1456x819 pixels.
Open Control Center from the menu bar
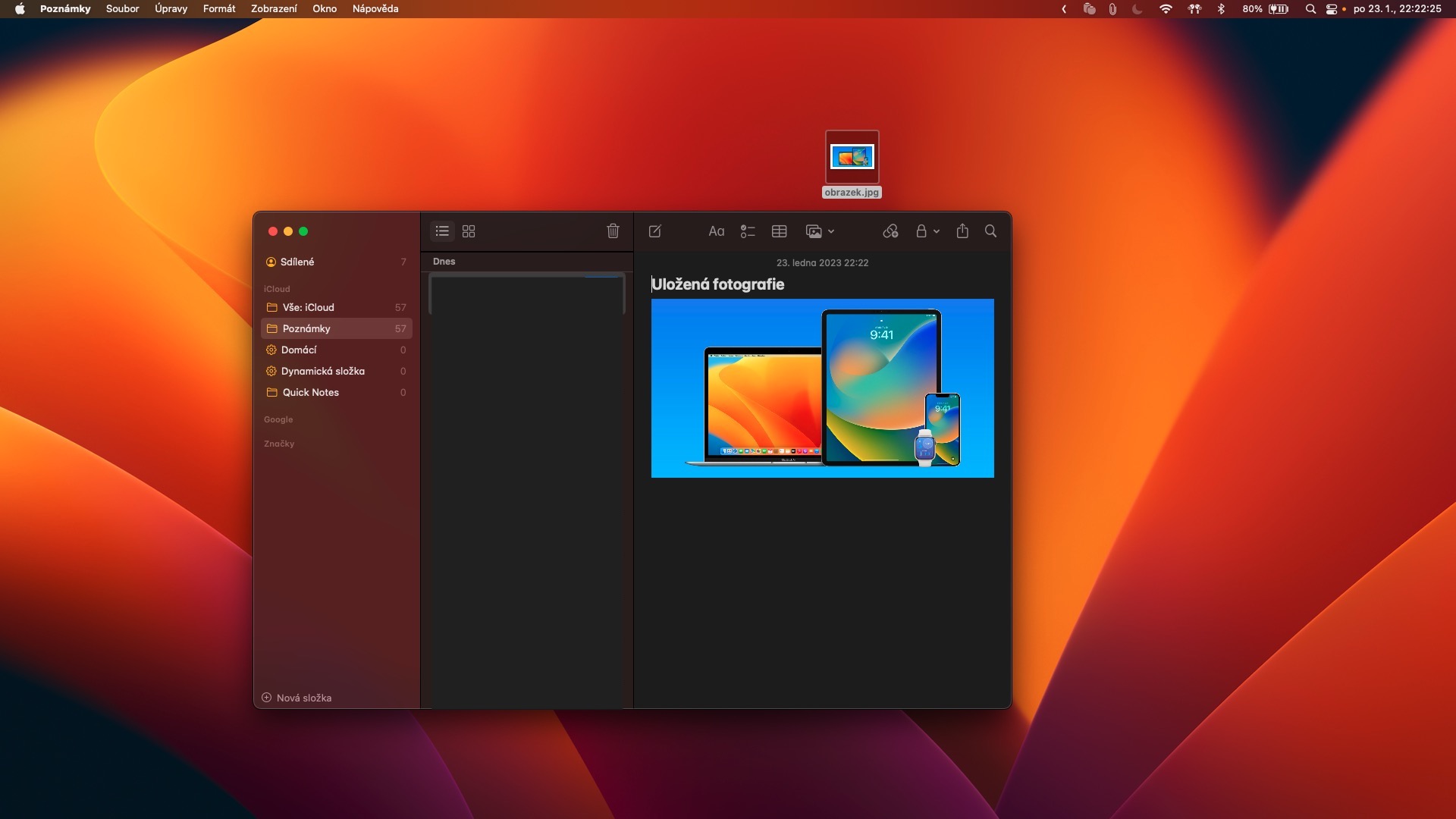point(1331,9)
